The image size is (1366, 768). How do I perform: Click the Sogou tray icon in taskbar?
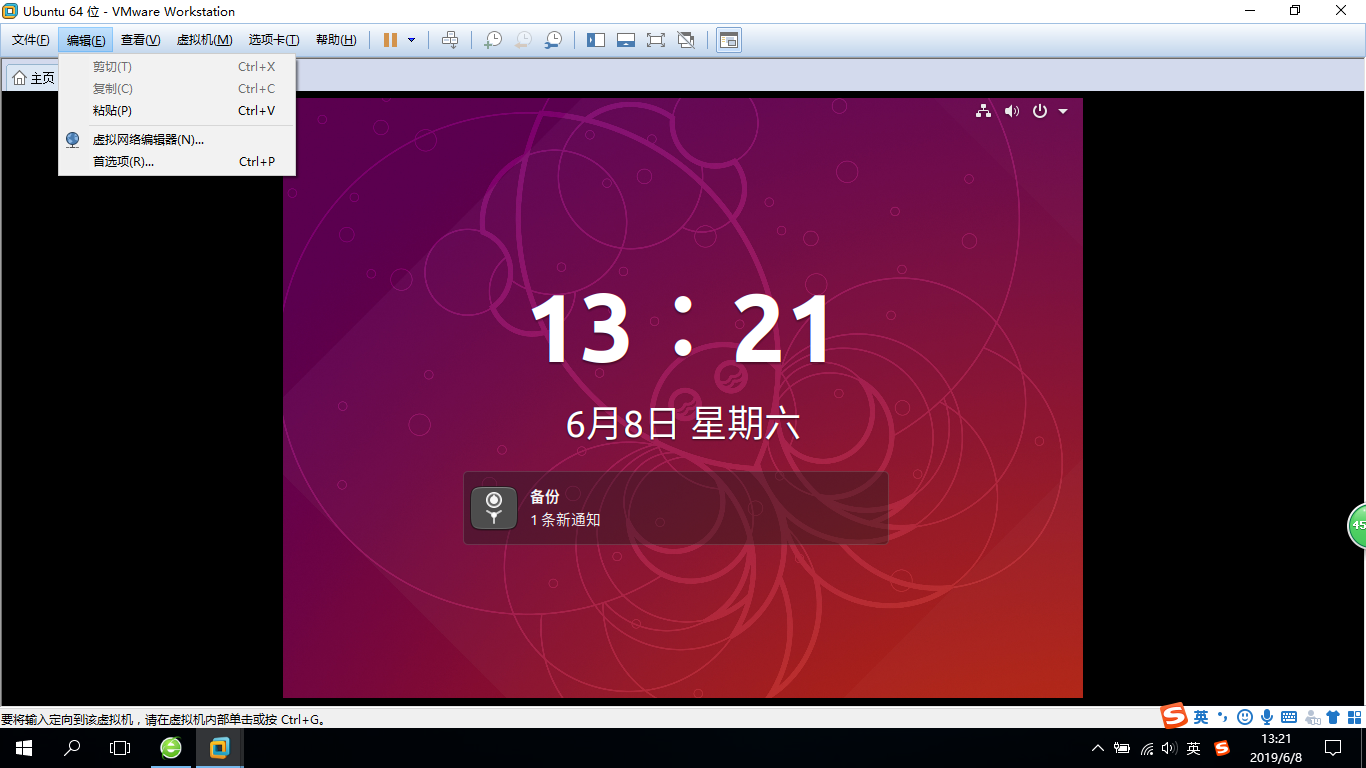point(1222,748)
